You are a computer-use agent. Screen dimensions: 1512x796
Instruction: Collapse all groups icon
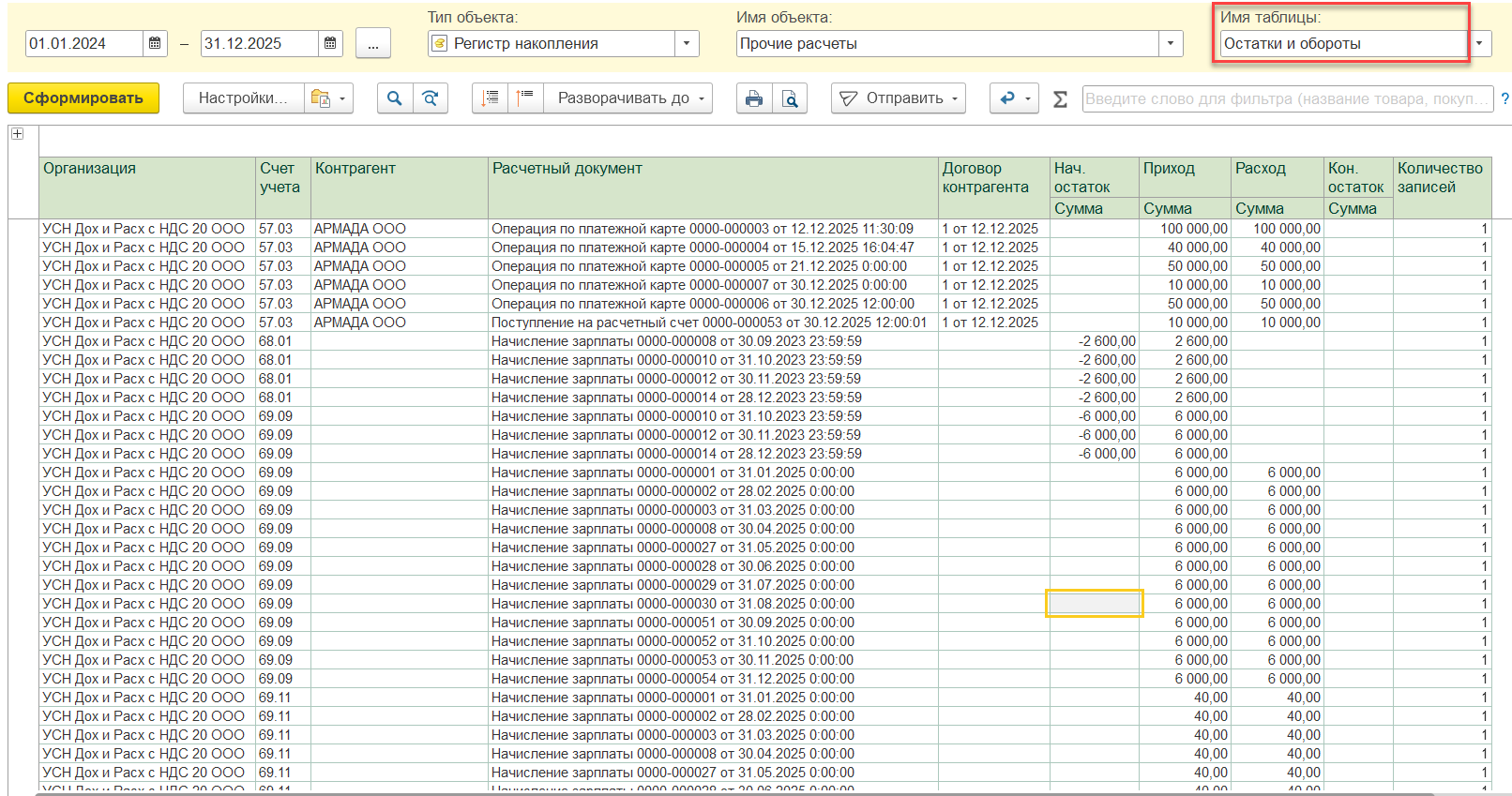click(x=525, y=98)
